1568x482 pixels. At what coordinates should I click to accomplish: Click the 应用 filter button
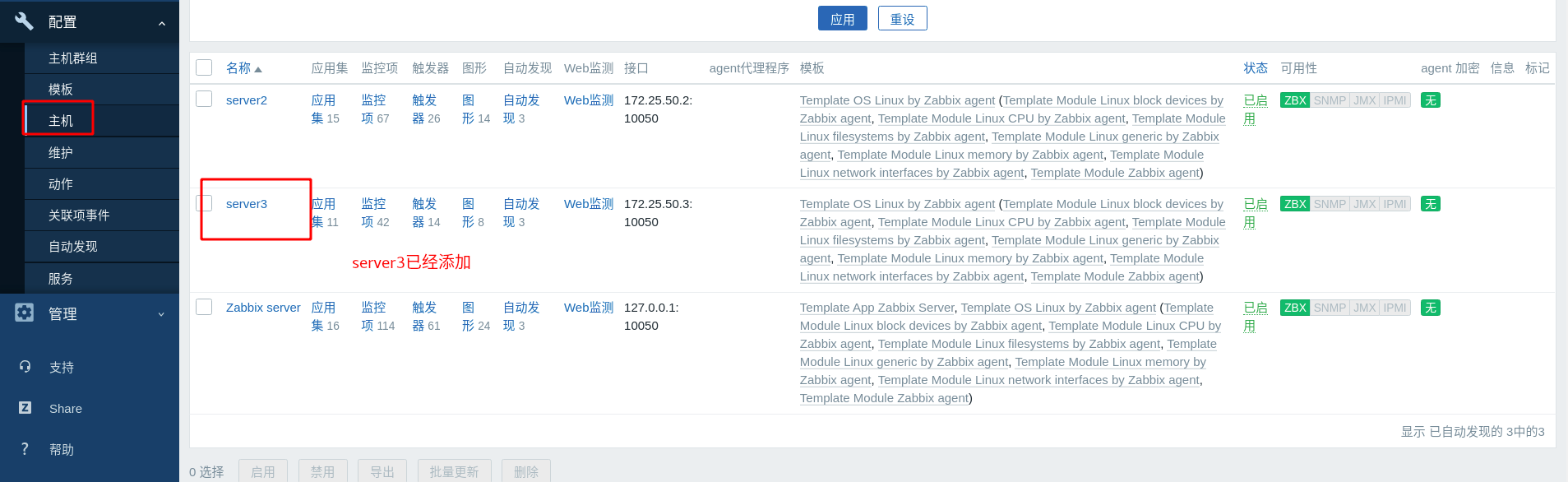[843, 19]
